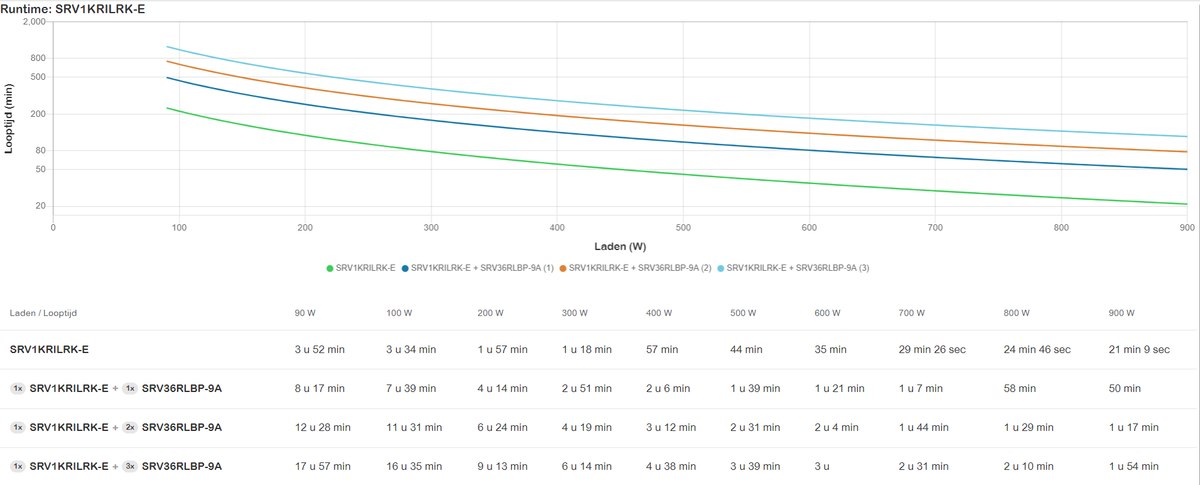Click the 1x badge before SRV36RLBP-9A
Viewport: 1200px width, 485px height.
pyautogui.click(x=130, y=388)
